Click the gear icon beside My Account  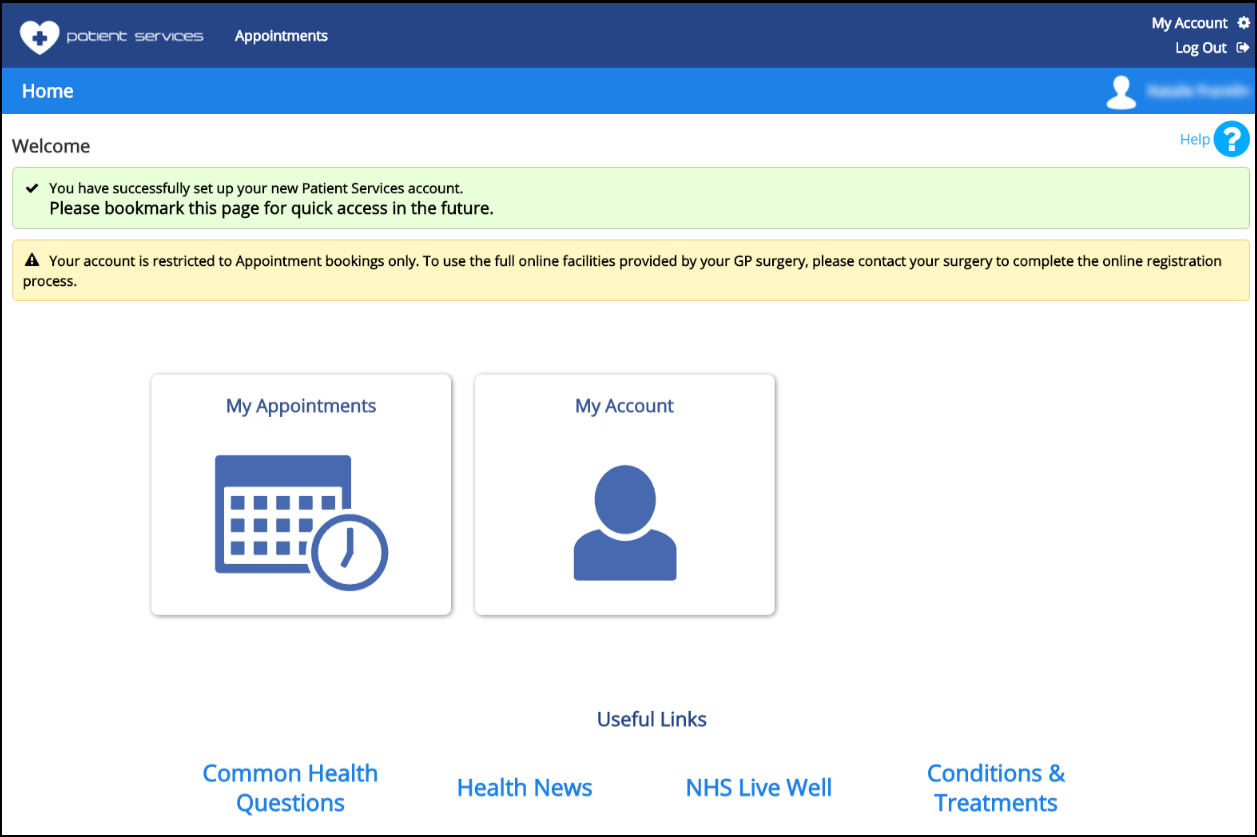tap(1243, 23)
